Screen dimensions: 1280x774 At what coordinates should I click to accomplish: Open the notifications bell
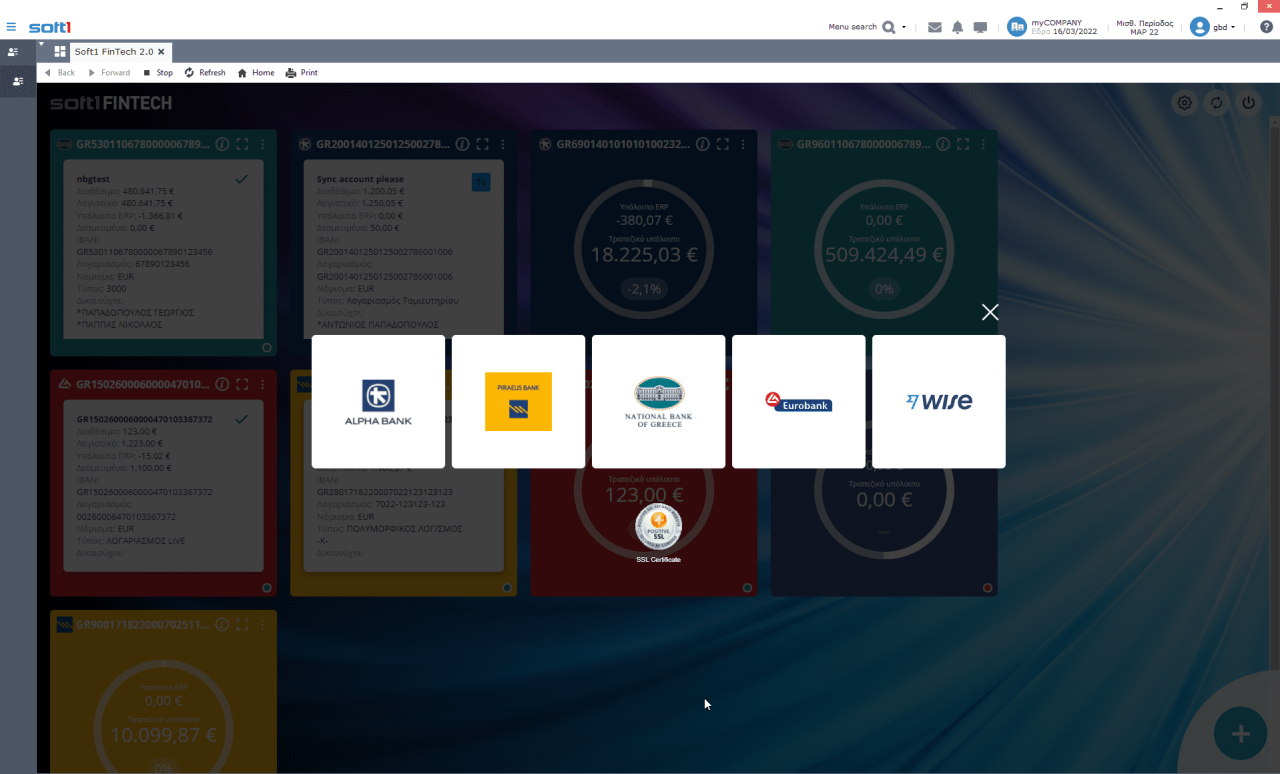coord(957,27)
